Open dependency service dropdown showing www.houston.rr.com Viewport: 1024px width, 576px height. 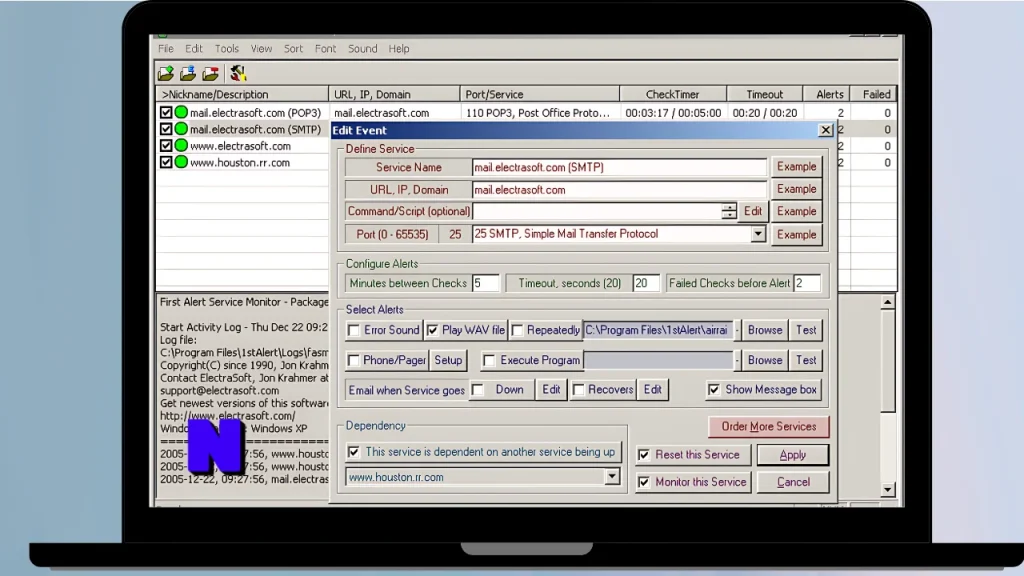612,477
